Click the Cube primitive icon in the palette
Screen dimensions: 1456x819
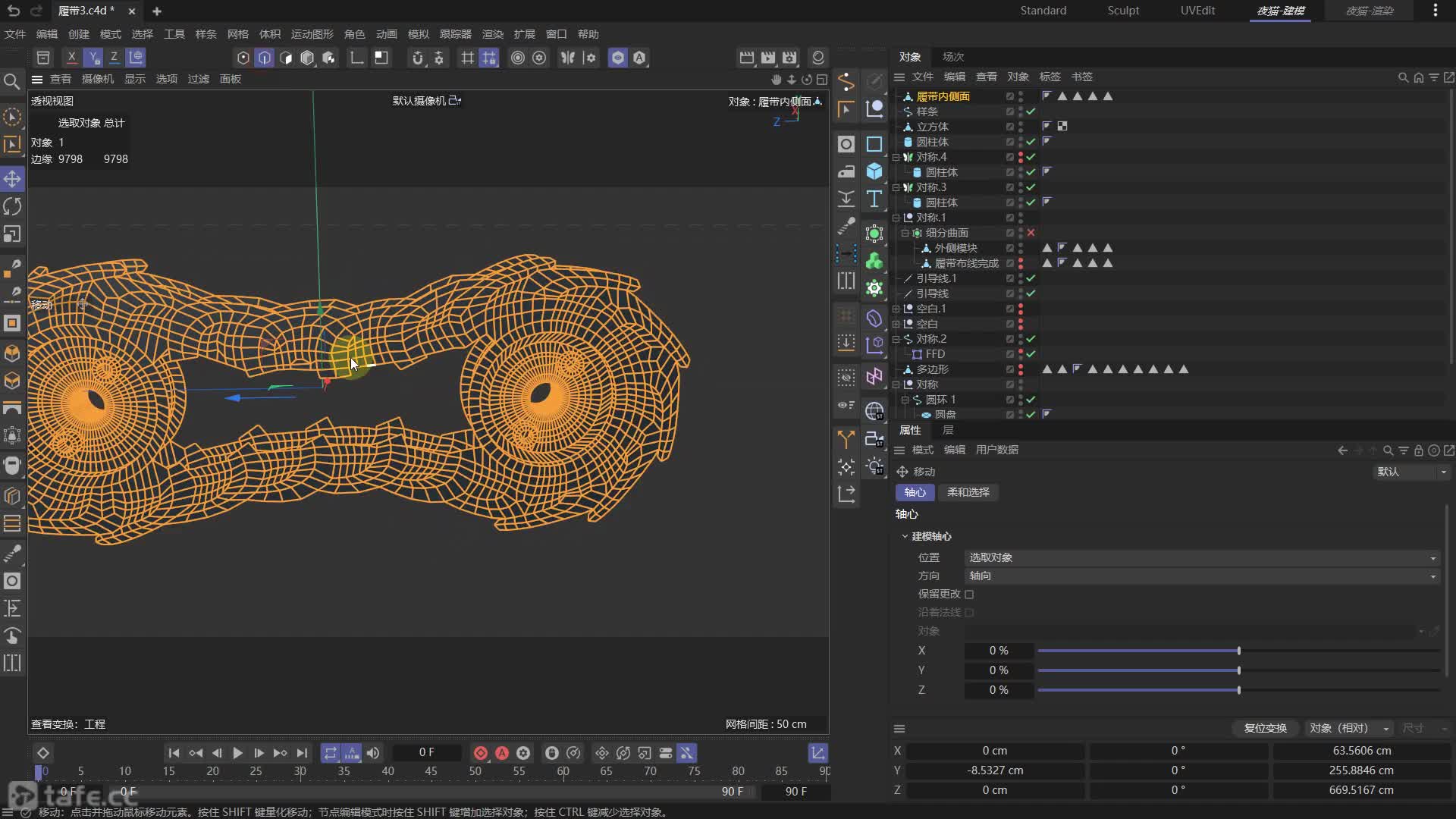[874, 171]
